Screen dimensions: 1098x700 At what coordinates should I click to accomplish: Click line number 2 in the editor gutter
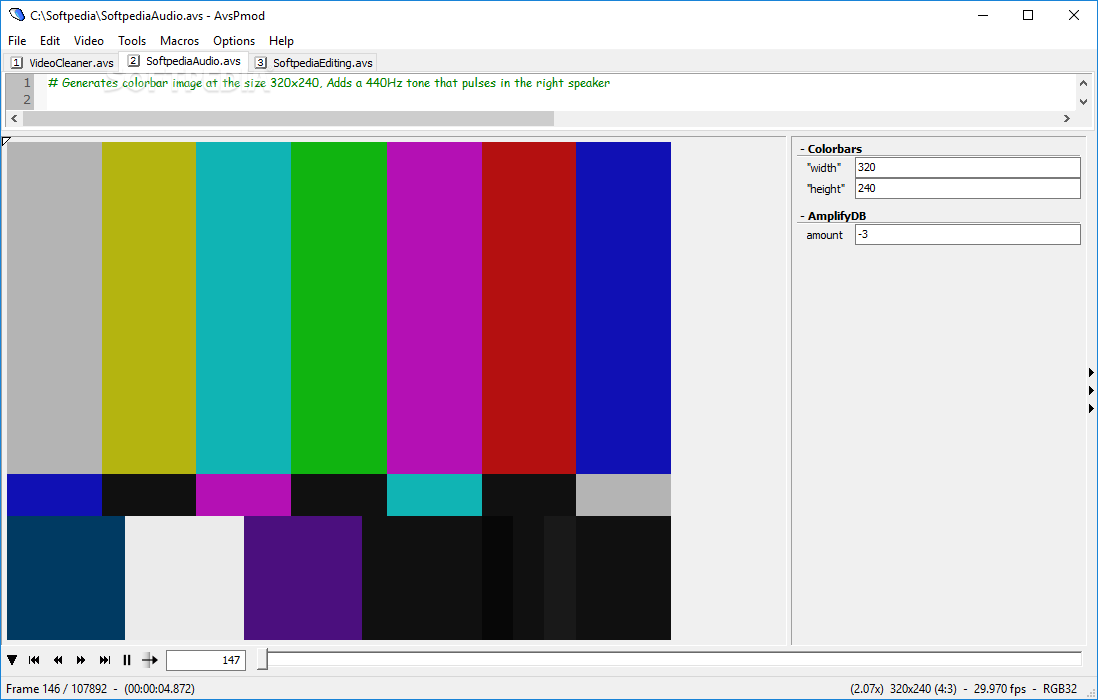[27, 99]
